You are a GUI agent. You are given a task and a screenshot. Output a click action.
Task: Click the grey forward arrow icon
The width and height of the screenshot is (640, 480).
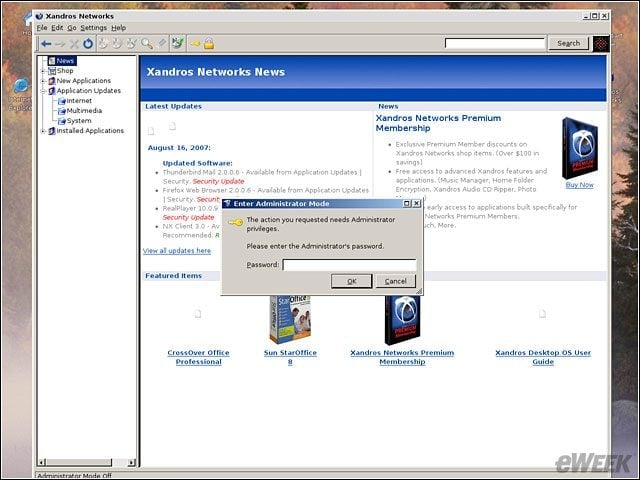60,44
